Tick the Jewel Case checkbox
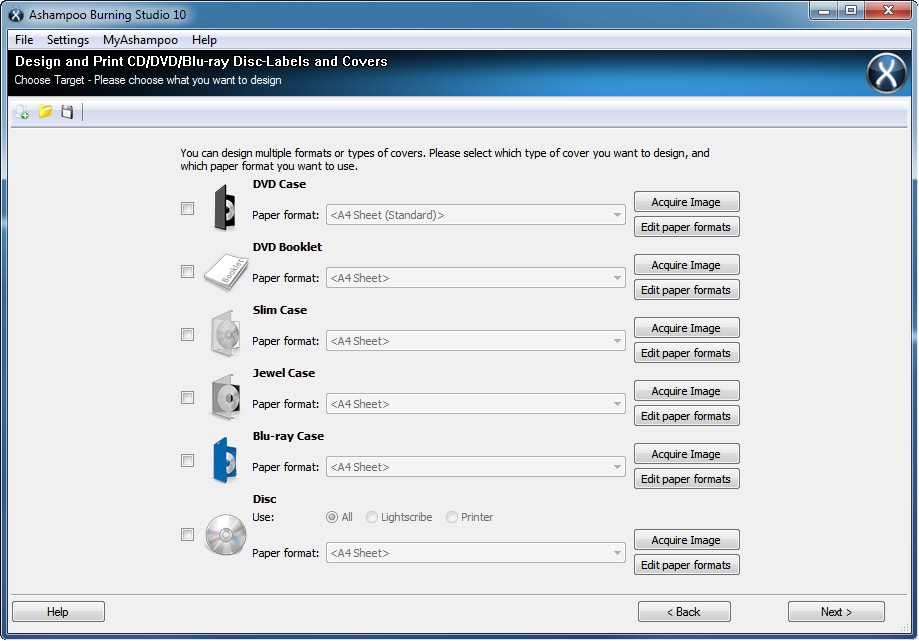 click(x=187, y=398)
